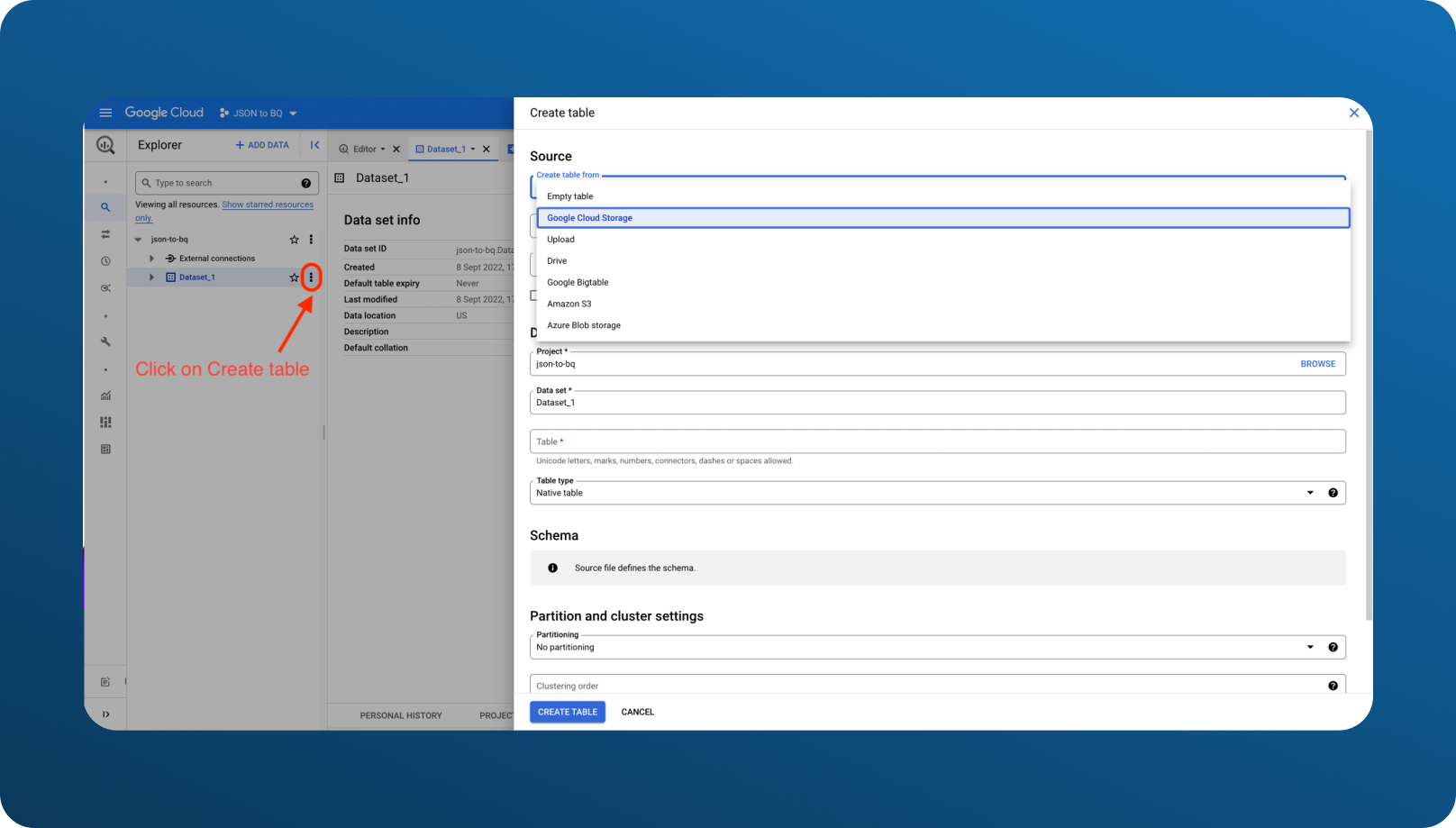
Task: Click the search help question mark icon
Action: 305,183
